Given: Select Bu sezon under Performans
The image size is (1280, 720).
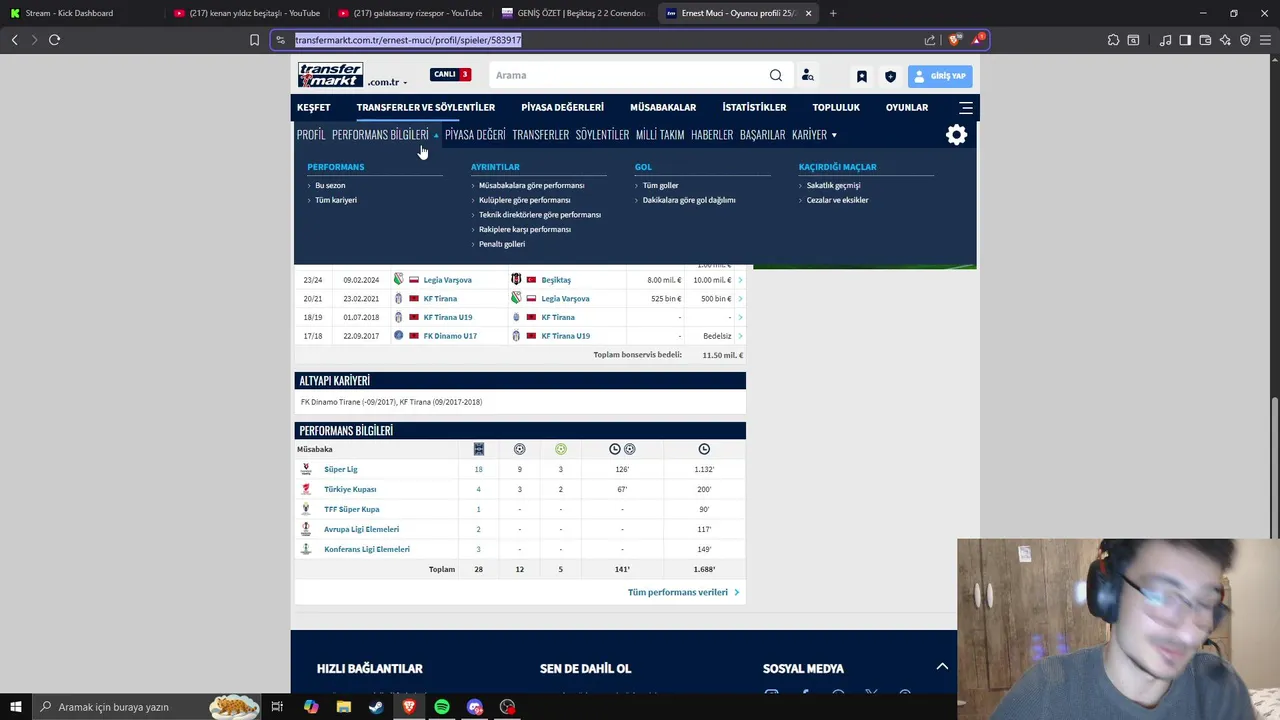Looking at the screenshot, I should (x=330, y=185).
